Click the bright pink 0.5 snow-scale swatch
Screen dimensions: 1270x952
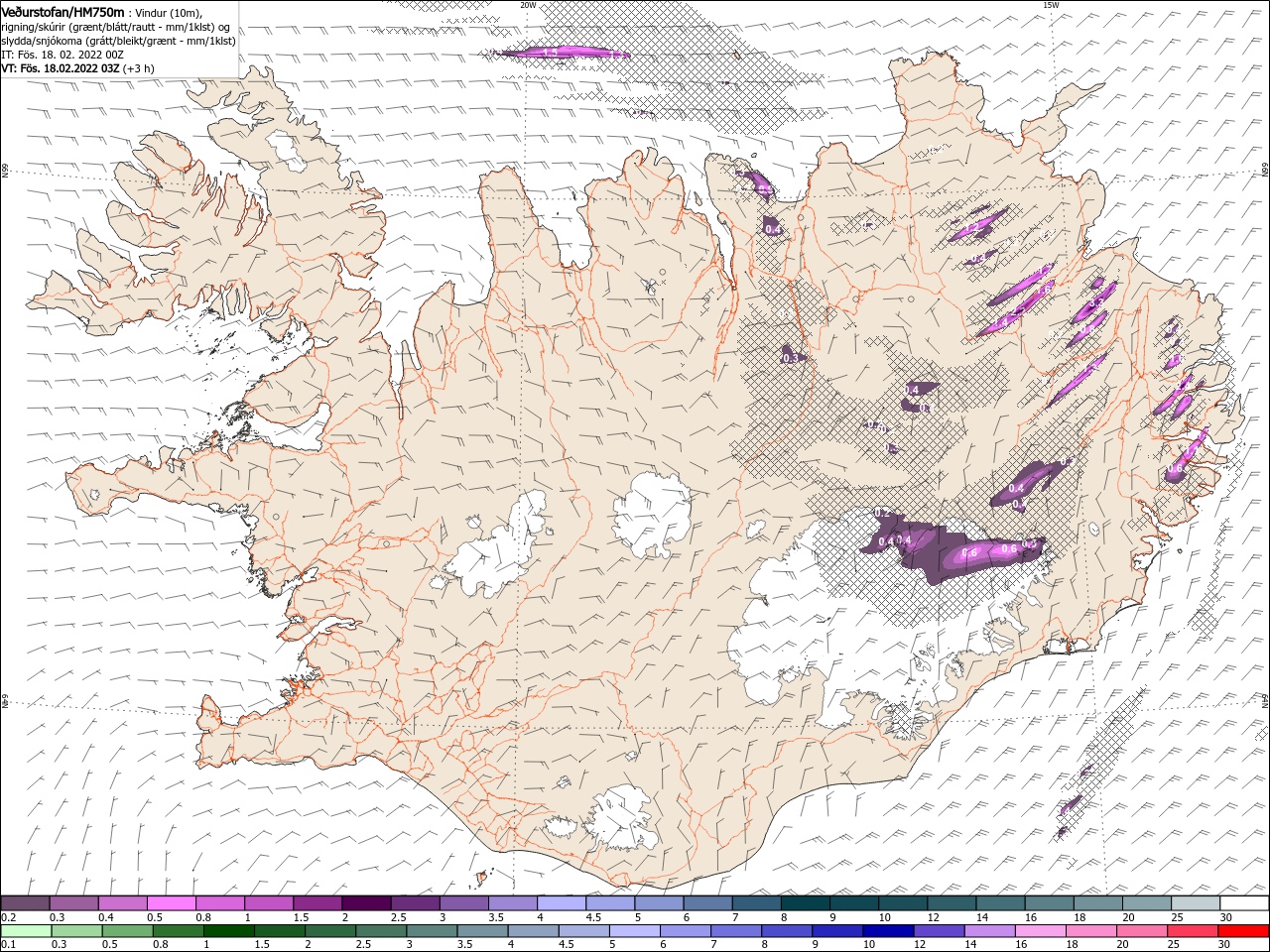(x=171, y=903)
